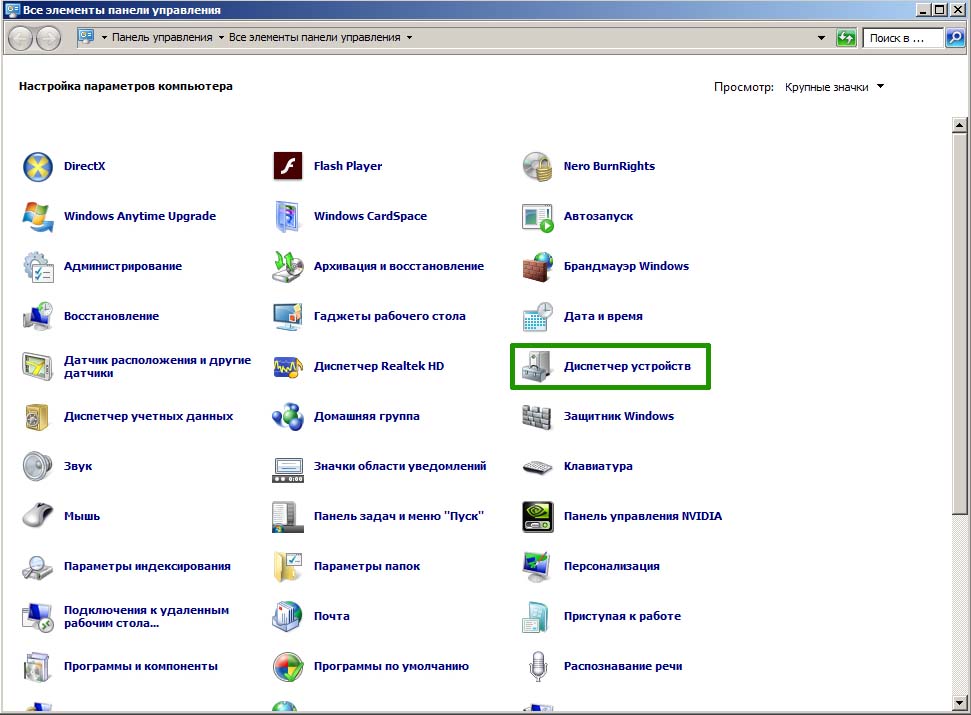
Task: Click the Windows Anytime Upgrade icon
Action: tap(38, 217)
